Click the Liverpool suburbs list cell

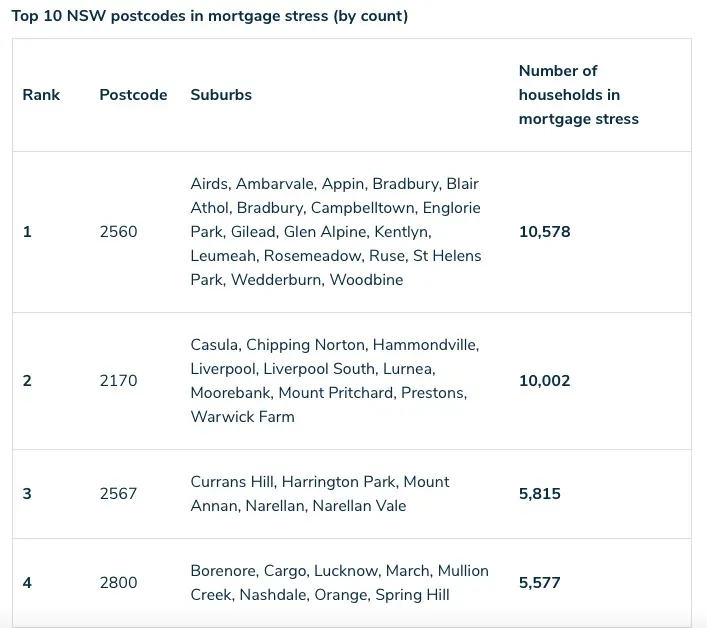tap(335, 380)
